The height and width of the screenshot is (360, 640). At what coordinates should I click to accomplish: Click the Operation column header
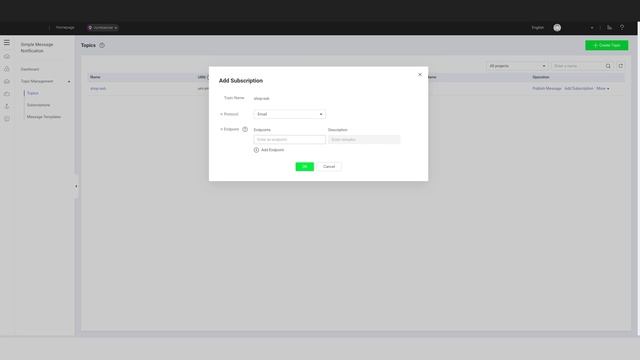coord(540,77)
